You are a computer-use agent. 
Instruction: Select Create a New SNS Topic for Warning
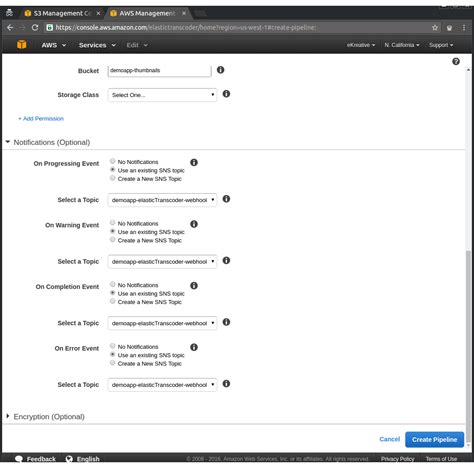[113, 240]
